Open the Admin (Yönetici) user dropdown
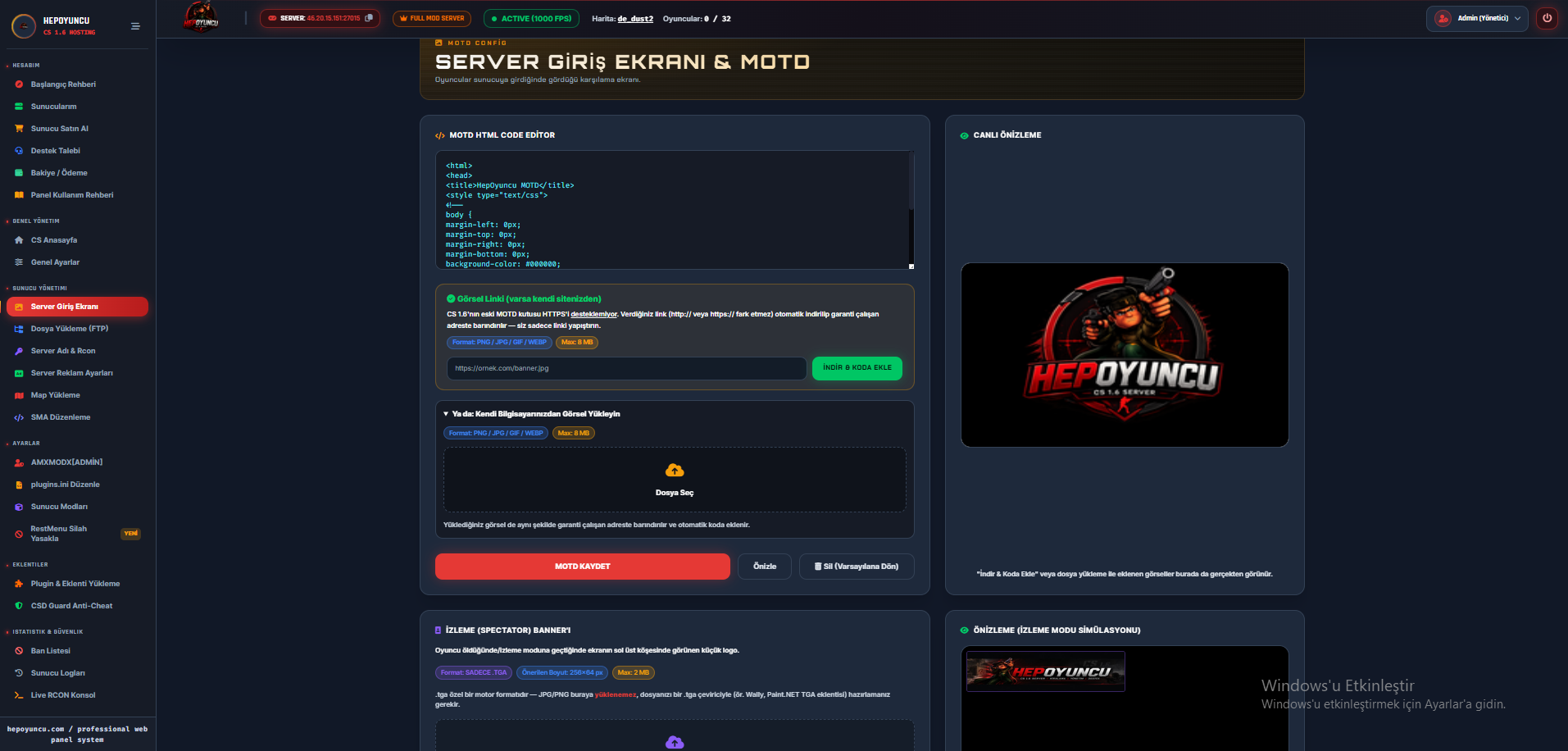The height and width of the screenshot is (751, 1568). pyautogui.click(x=1477, y=18)
